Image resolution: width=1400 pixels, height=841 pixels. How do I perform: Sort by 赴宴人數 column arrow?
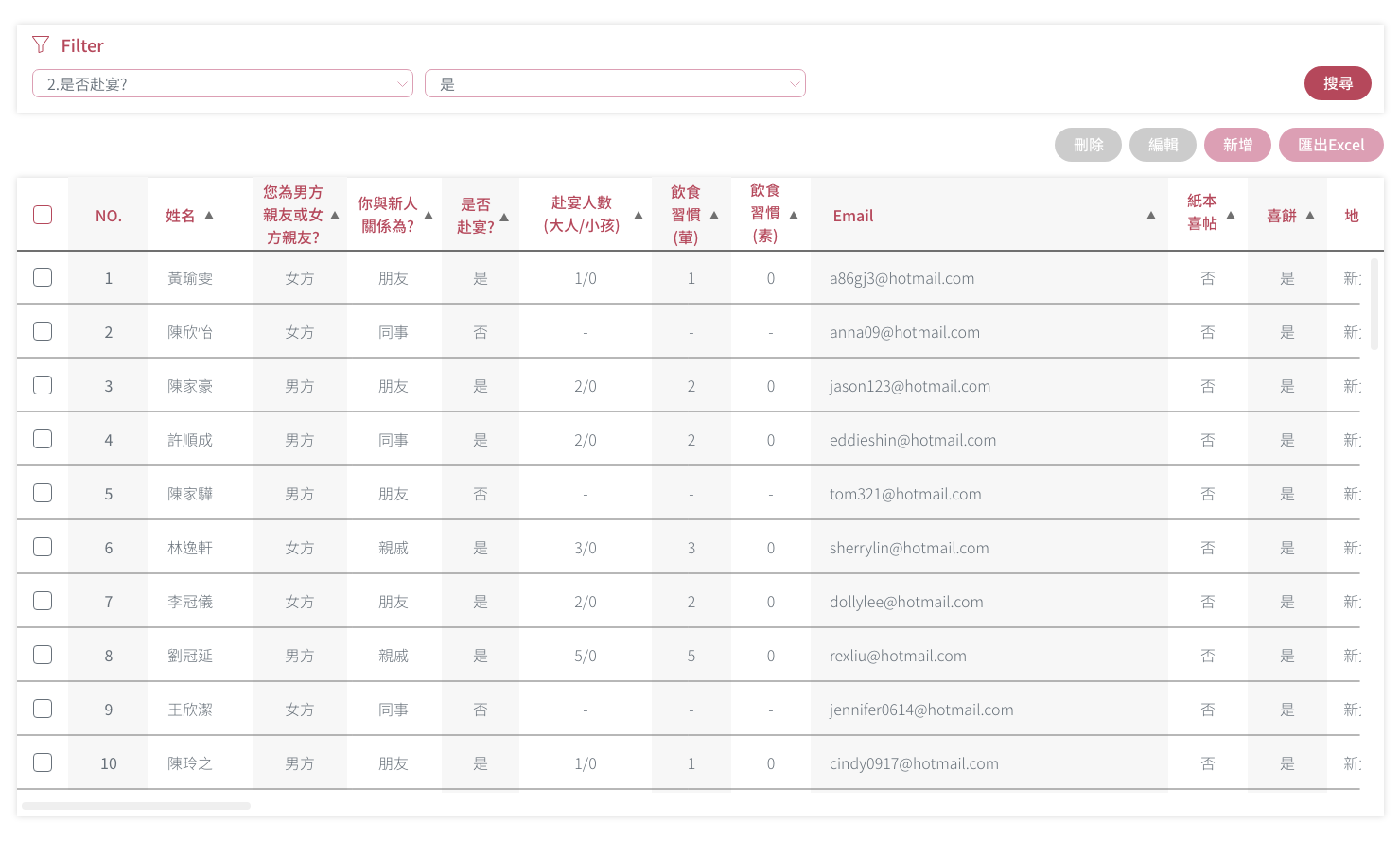coord(639,216)
